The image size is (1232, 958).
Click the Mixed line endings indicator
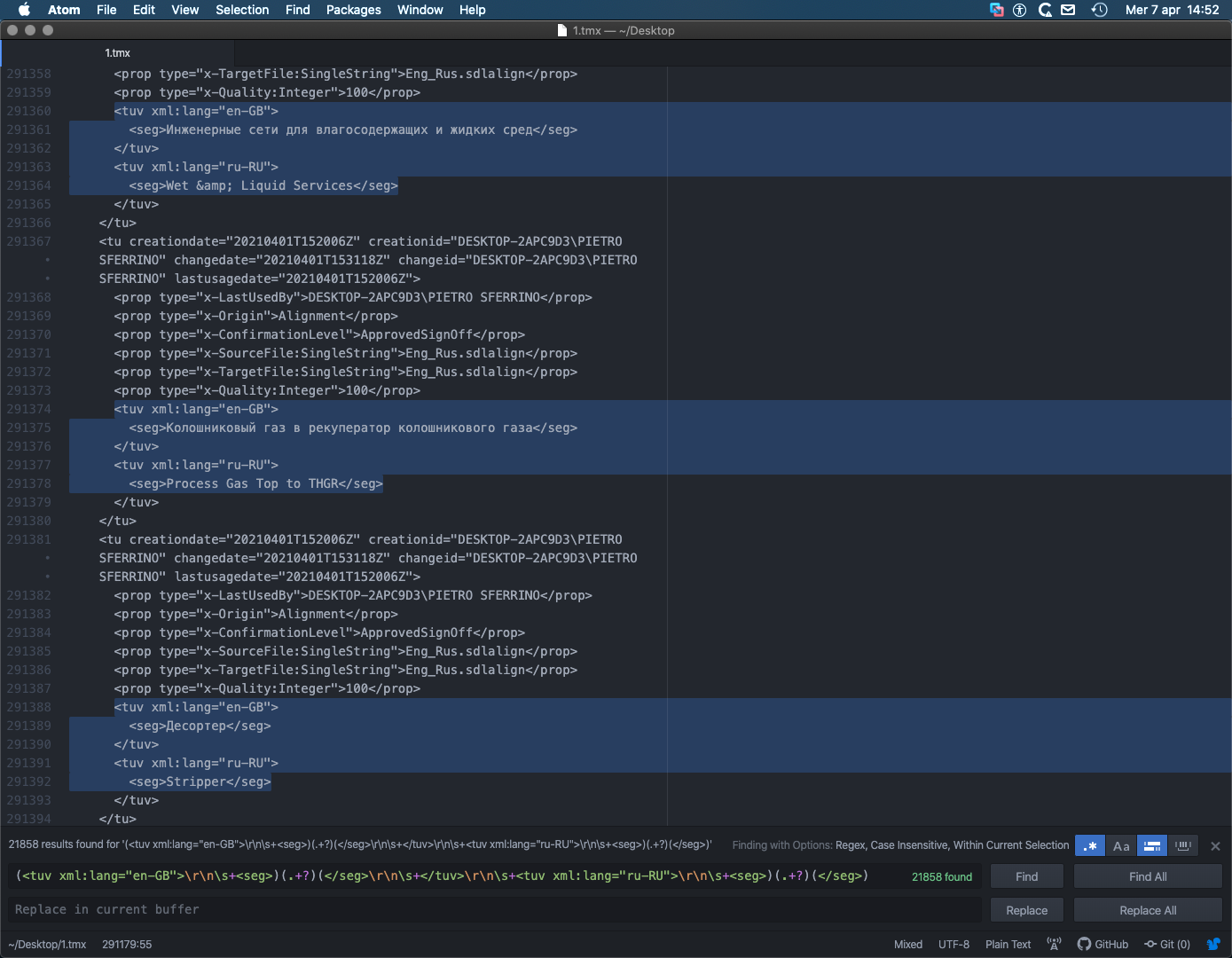tap(907, 944)
